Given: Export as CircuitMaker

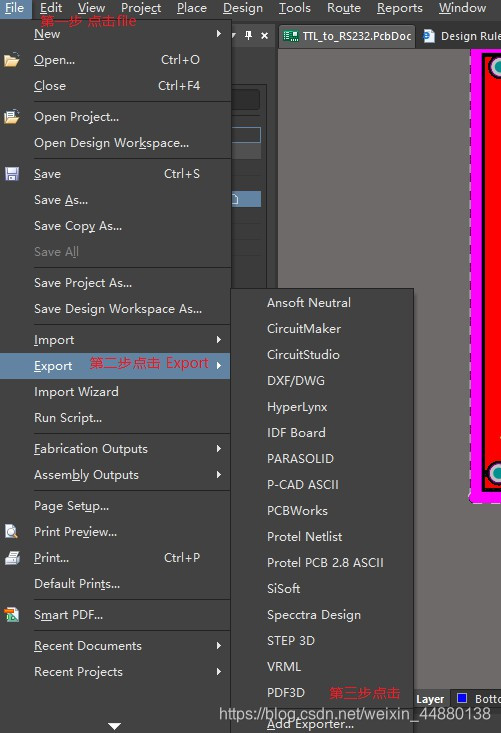Looking at the screenshot, I should click(322, 329).
